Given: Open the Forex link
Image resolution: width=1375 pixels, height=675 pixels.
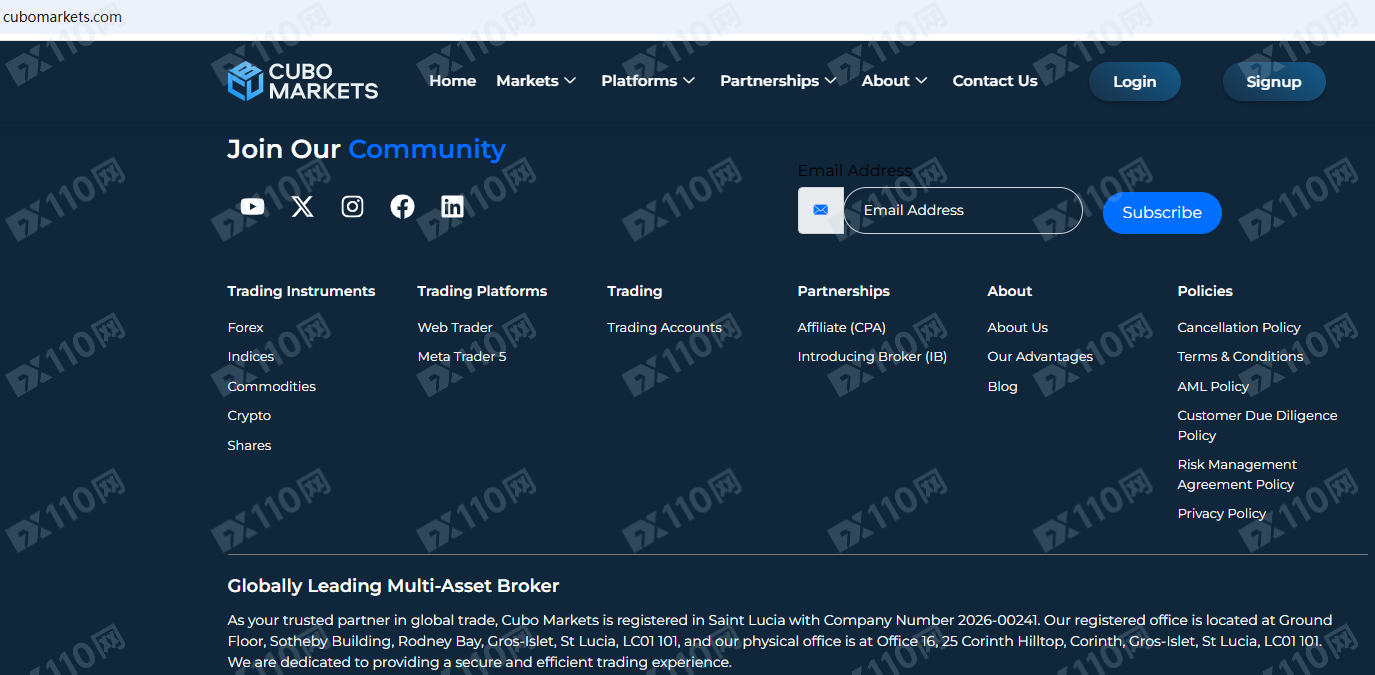Looking at the screenshot, I should pos(246,327).
